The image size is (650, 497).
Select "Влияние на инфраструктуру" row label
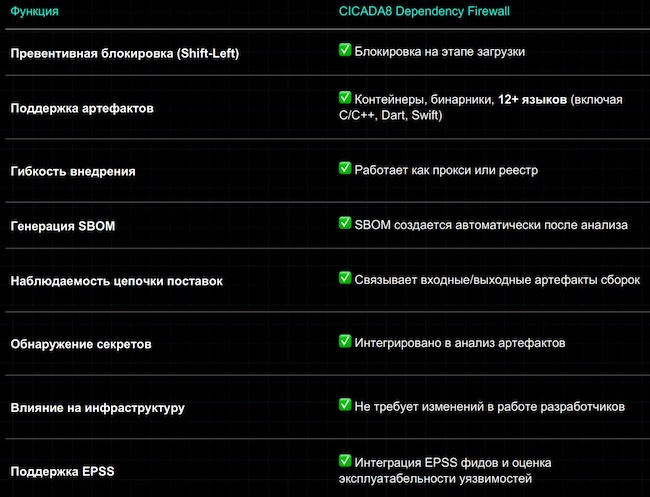tap(97, 408)
